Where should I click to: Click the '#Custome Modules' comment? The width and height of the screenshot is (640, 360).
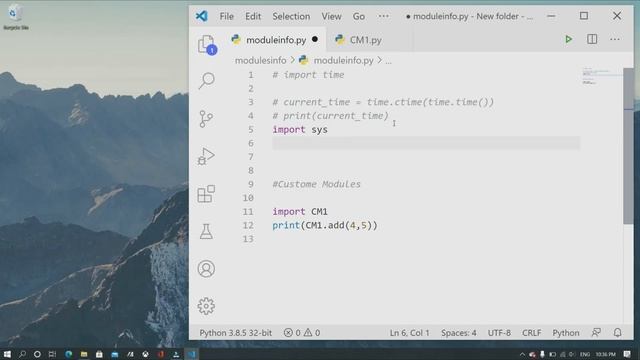[316, 184]
